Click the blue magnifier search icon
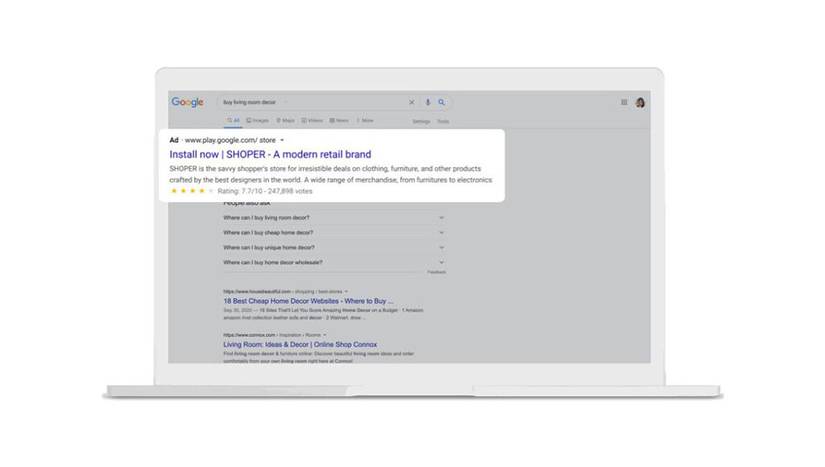 [441, 102]
